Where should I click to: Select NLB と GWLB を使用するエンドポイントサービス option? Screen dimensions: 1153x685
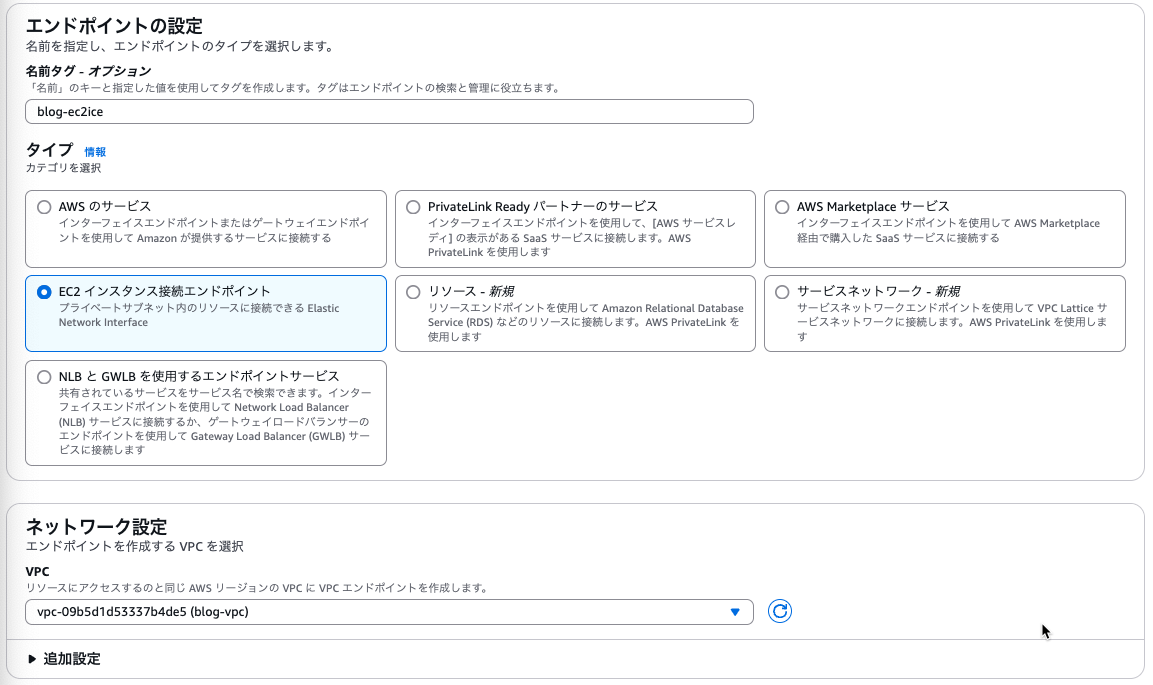pyautogui.click(x=44, y=377)
